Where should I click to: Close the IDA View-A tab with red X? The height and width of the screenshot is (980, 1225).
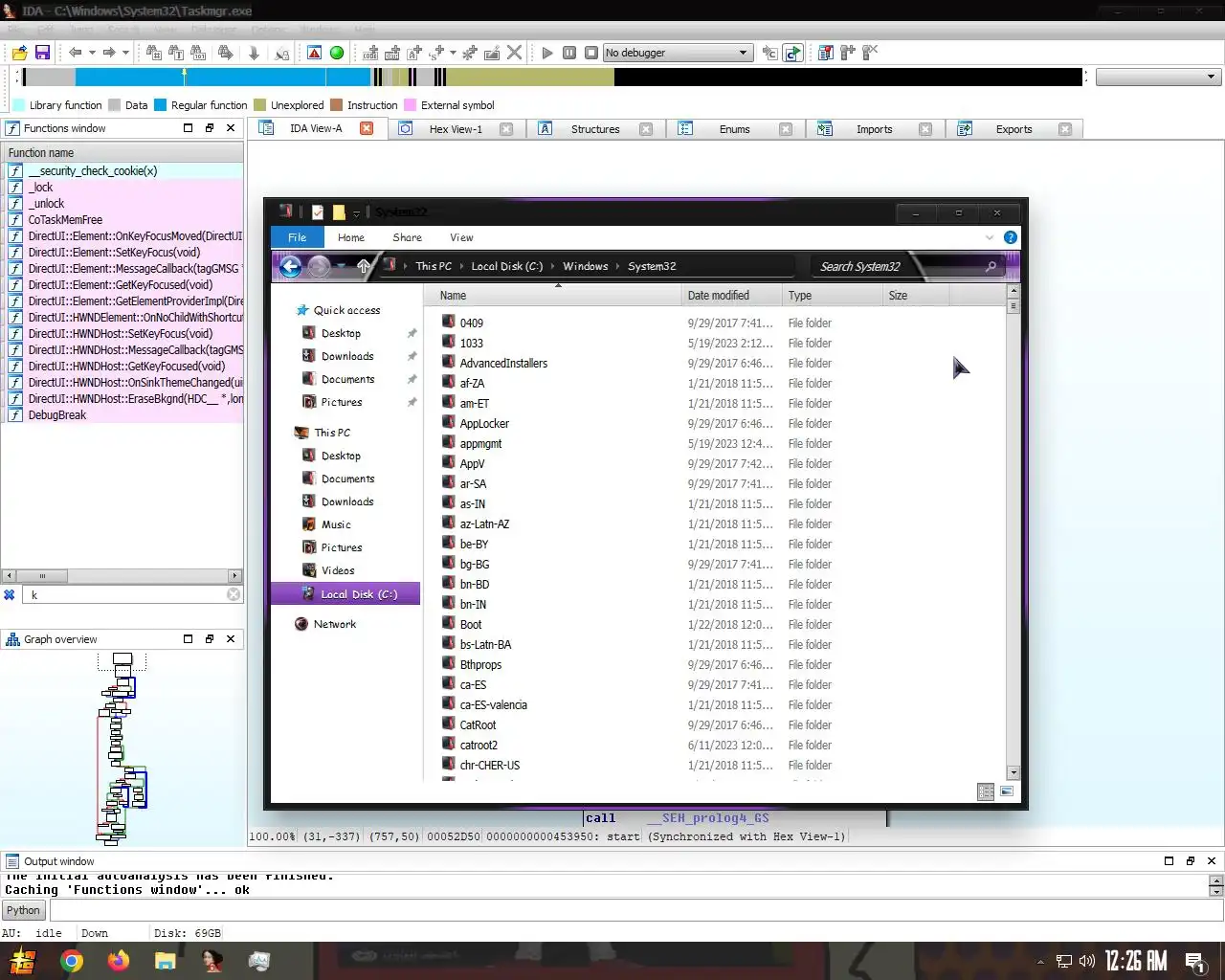point(367,128)
